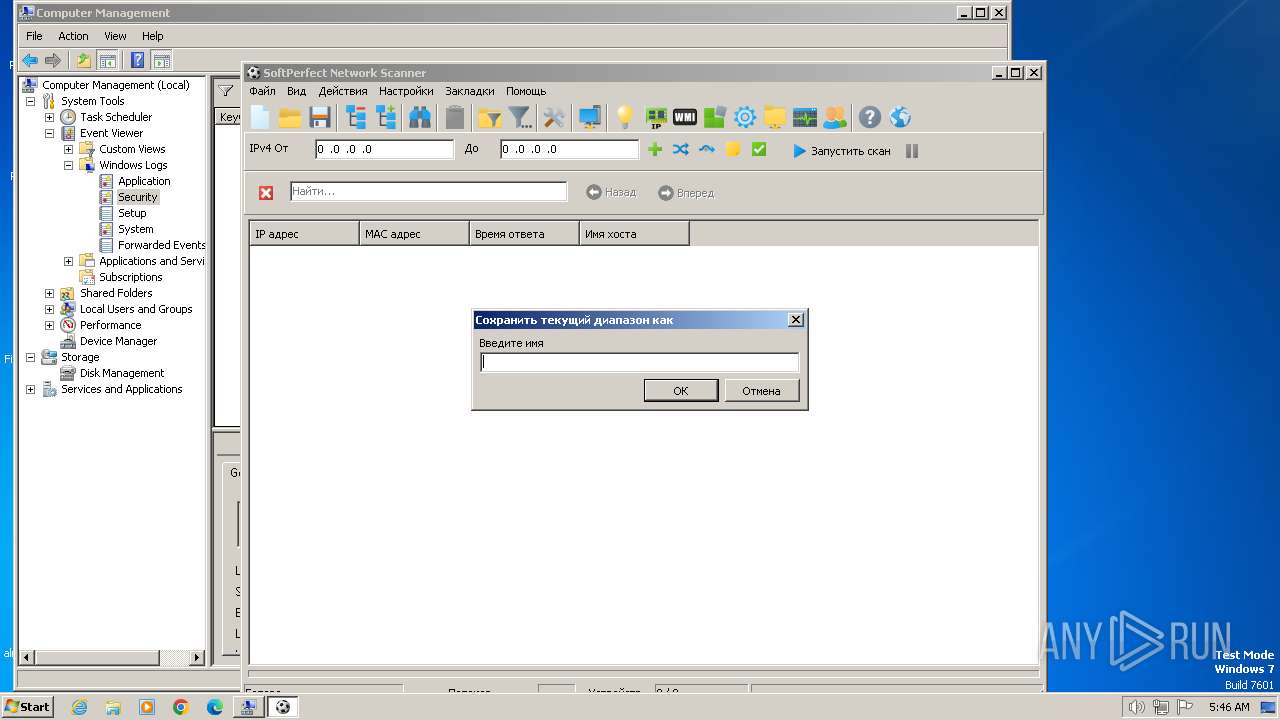This screenshot has width=1280, height=720.
Task: Close the Сохранить текущий диапазон как dialog
Action: coord(796,320)
